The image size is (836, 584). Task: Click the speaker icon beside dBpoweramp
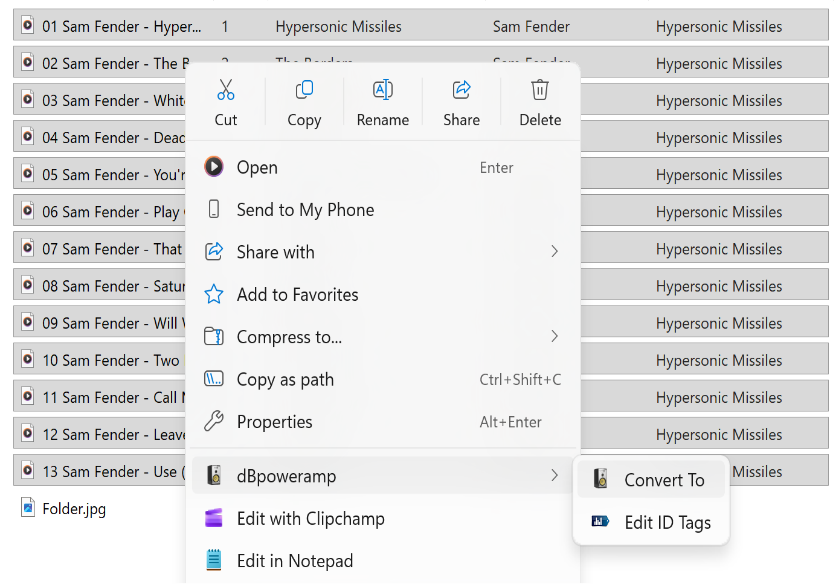214,475
